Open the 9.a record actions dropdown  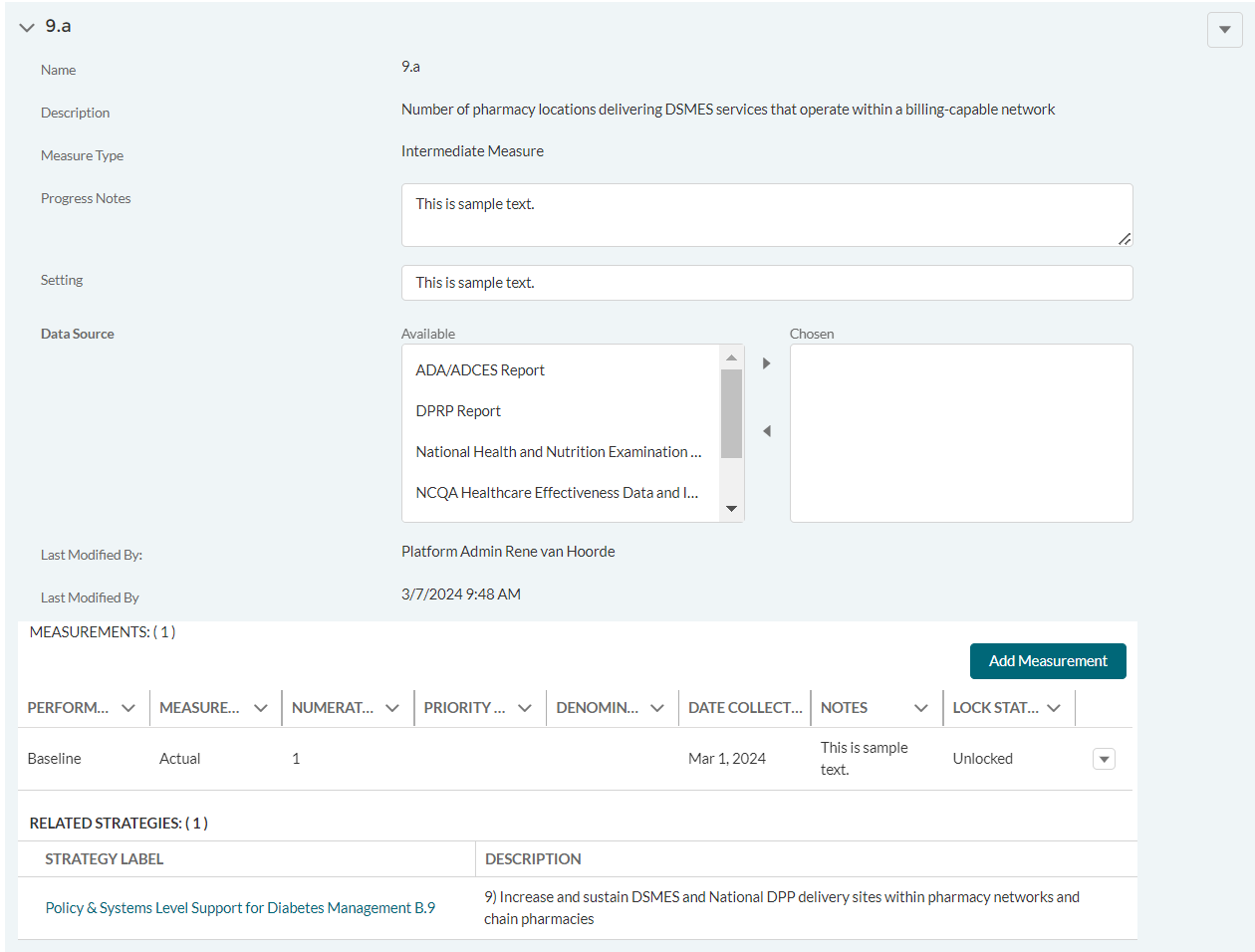[x=1224, y=30]
